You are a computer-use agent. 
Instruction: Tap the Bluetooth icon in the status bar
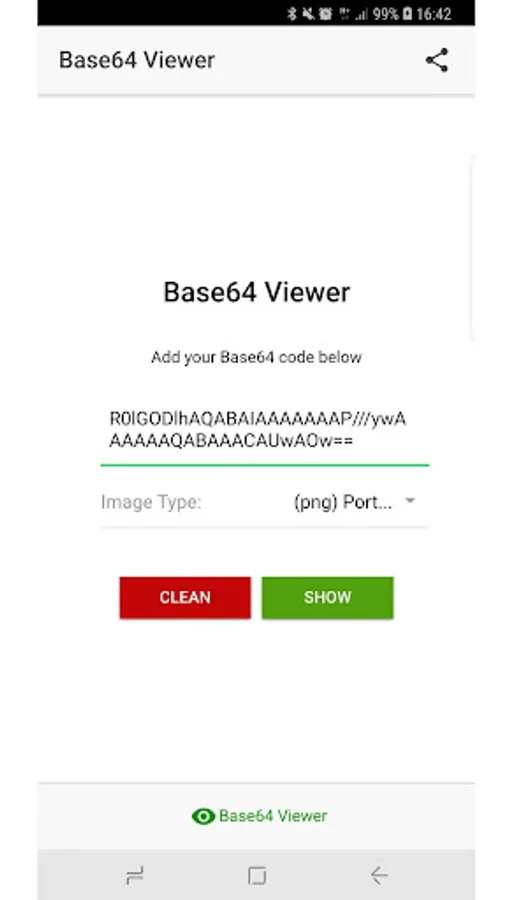tap(292, 14)
